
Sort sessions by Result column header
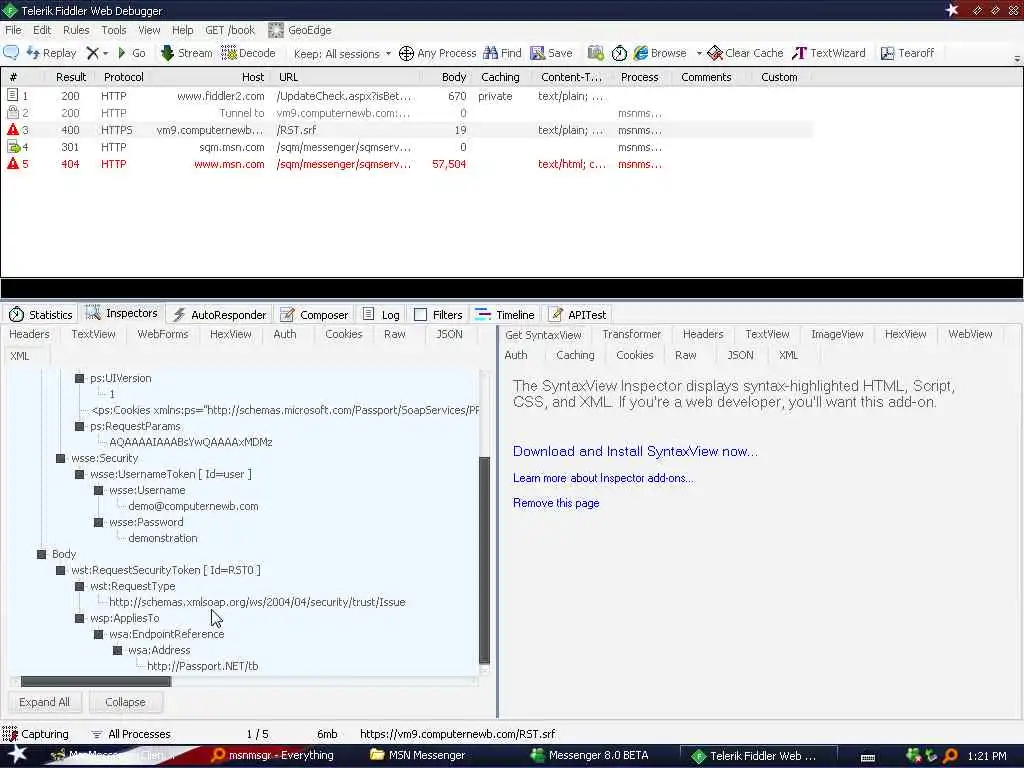click(71, 77)
